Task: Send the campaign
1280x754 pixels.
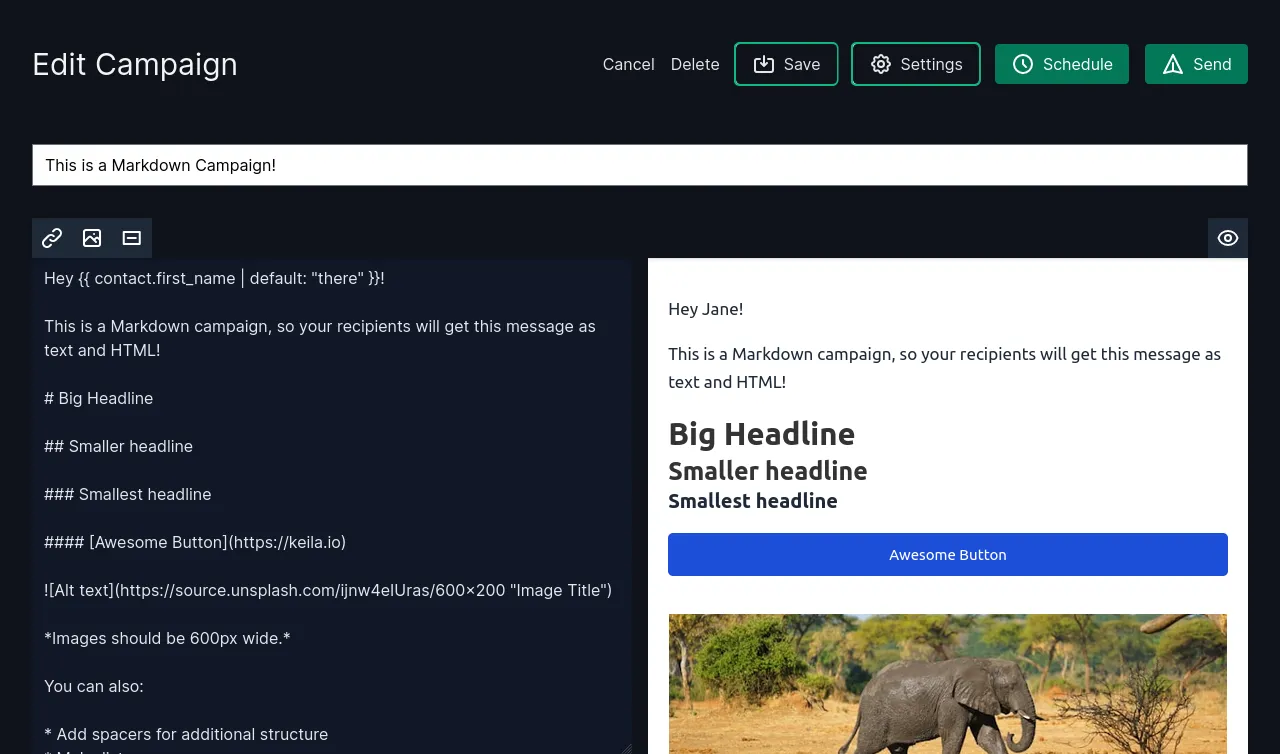Action: pyautogui.click(x=1196, y=64)
